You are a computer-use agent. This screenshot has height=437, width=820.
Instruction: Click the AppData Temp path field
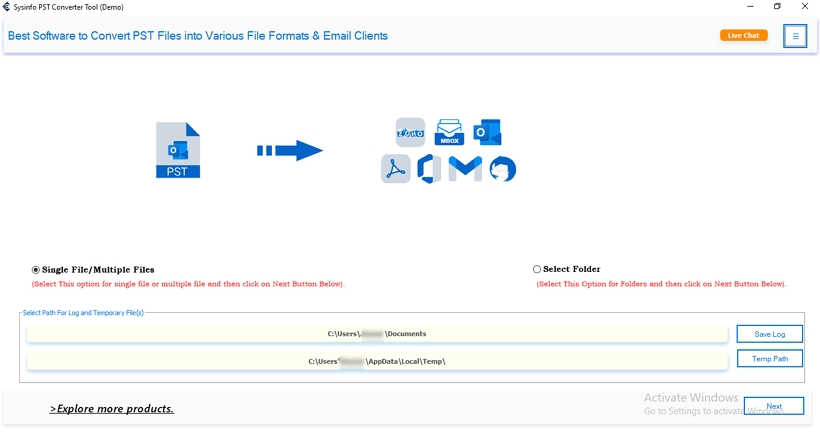coord(377,361)
